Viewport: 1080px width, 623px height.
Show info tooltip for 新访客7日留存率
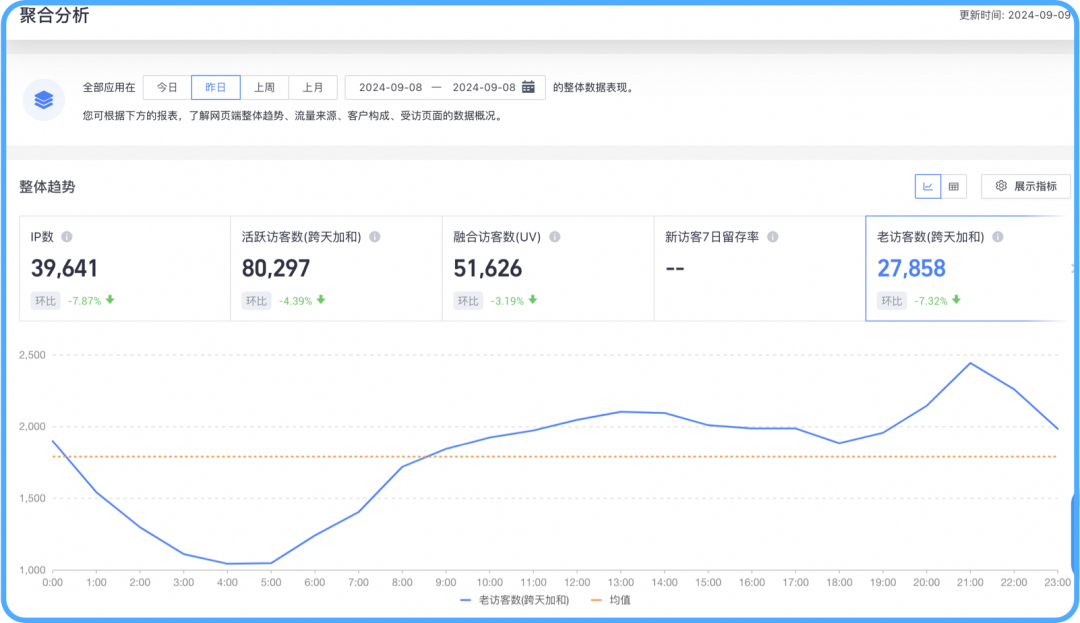(773, 237)
